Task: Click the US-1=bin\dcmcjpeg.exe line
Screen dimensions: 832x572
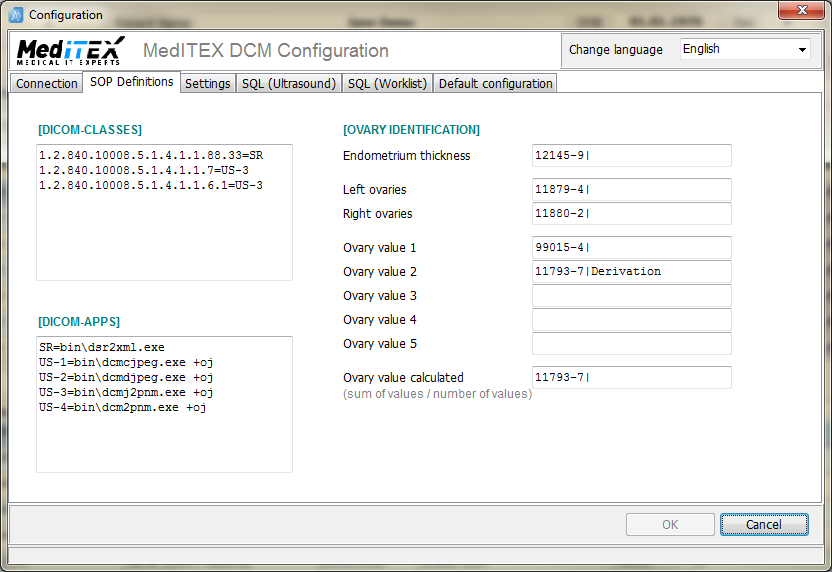Action: pos(126,362)
